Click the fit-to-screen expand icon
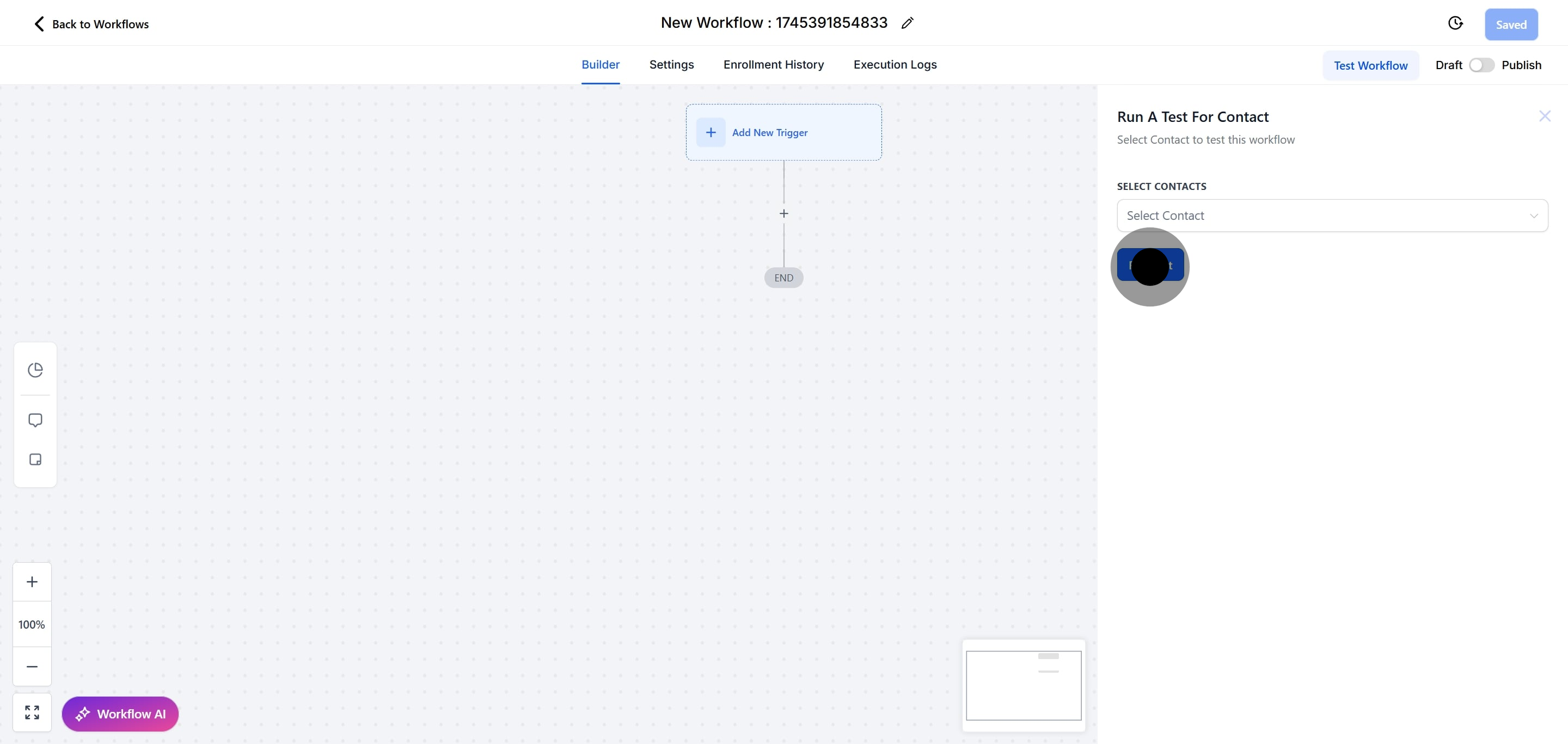The height and width of the screenshot is (744, 1568). (32, 712)
